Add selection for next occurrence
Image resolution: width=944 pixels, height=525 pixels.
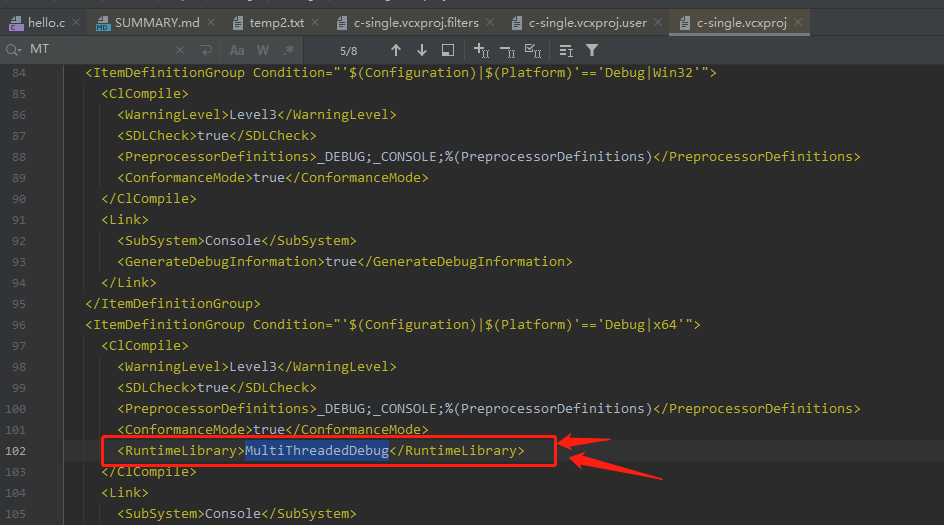point(480,50)
